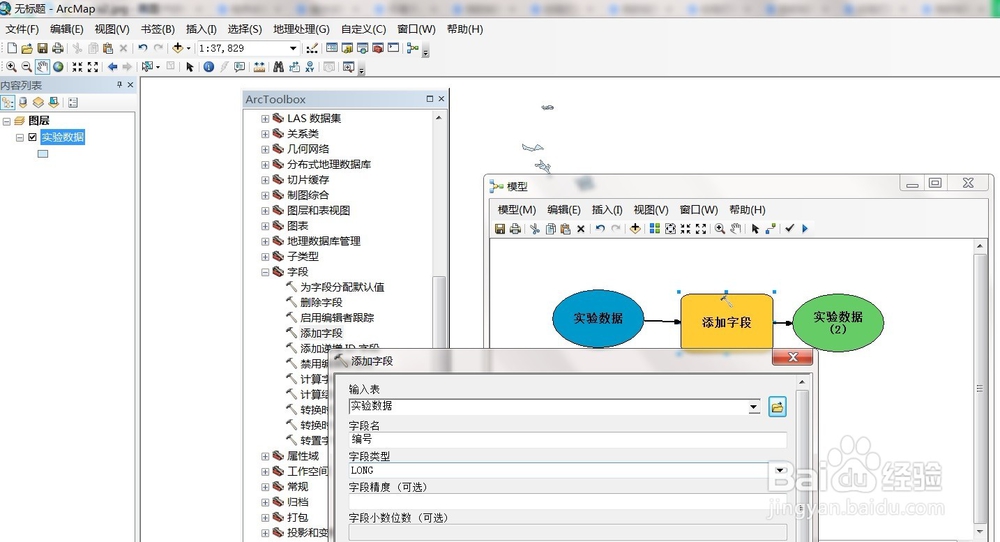Click the 实验数据 layer symbol swatch
This screenshot has width=1000, height=542.
point(43,154)
